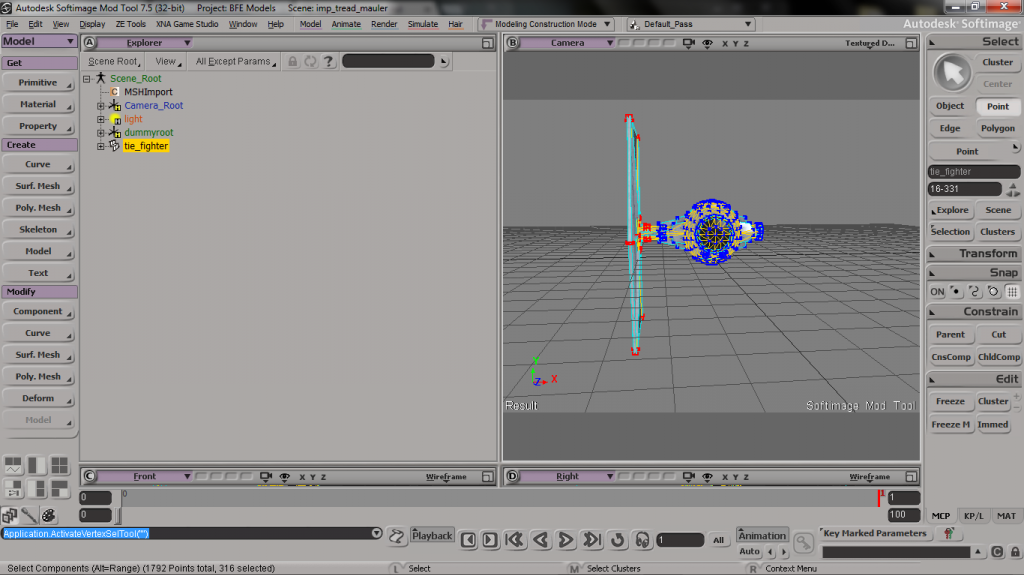Open the Explorer view type dropdown
This screenshot has width=1024, height=575.
pyautogui.click(x=144, y=43)
